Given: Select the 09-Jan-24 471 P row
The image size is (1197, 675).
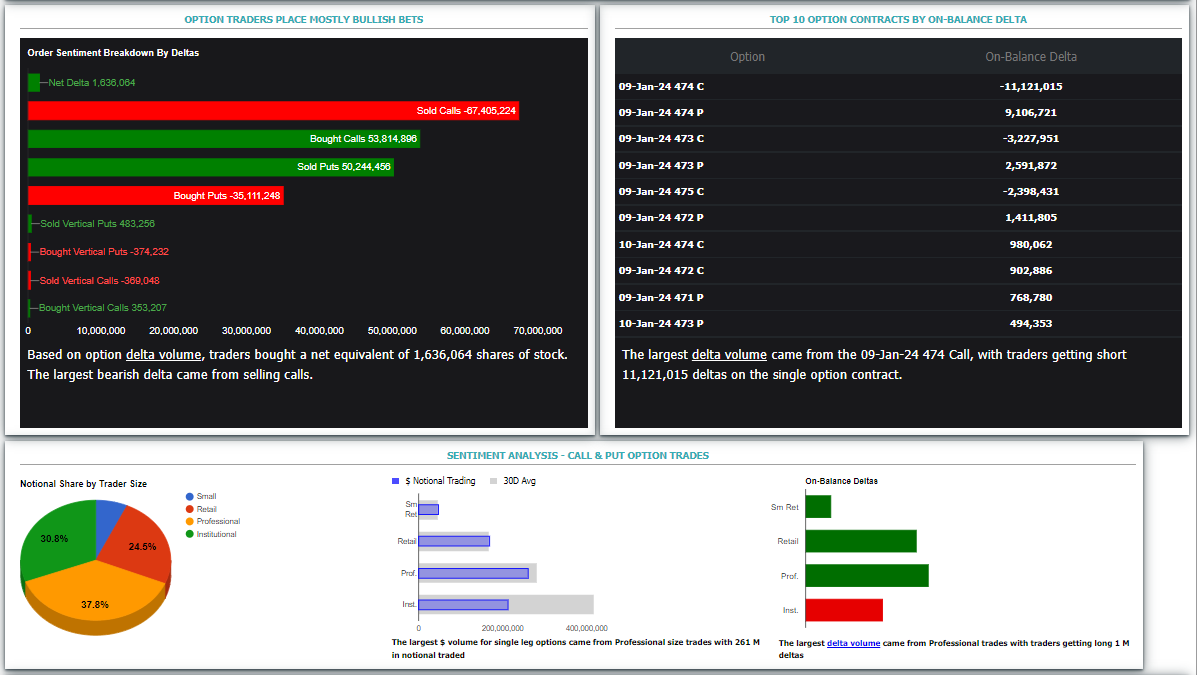Looking at the screenshot, I should tap(898, 297).
